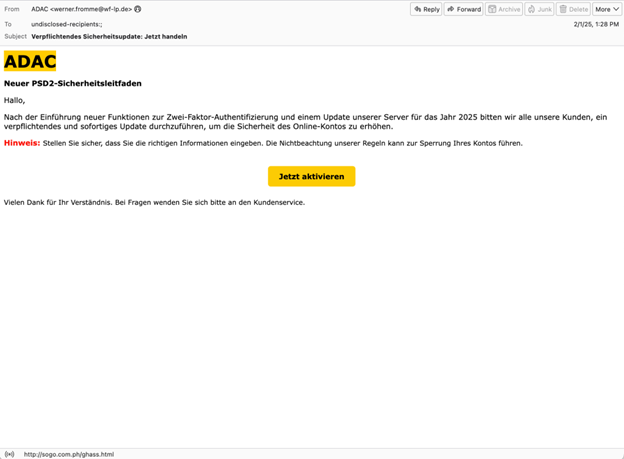Image resolution: width=624 pixels, height=459 pixels.
Task: Open the More dropdown menu
Action: (x=607, y=9)
